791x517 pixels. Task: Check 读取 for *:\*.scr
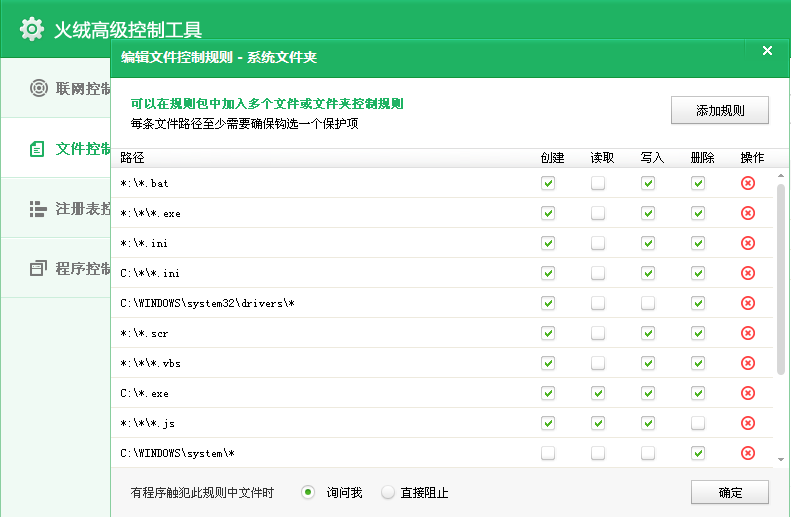click(598, 333)
